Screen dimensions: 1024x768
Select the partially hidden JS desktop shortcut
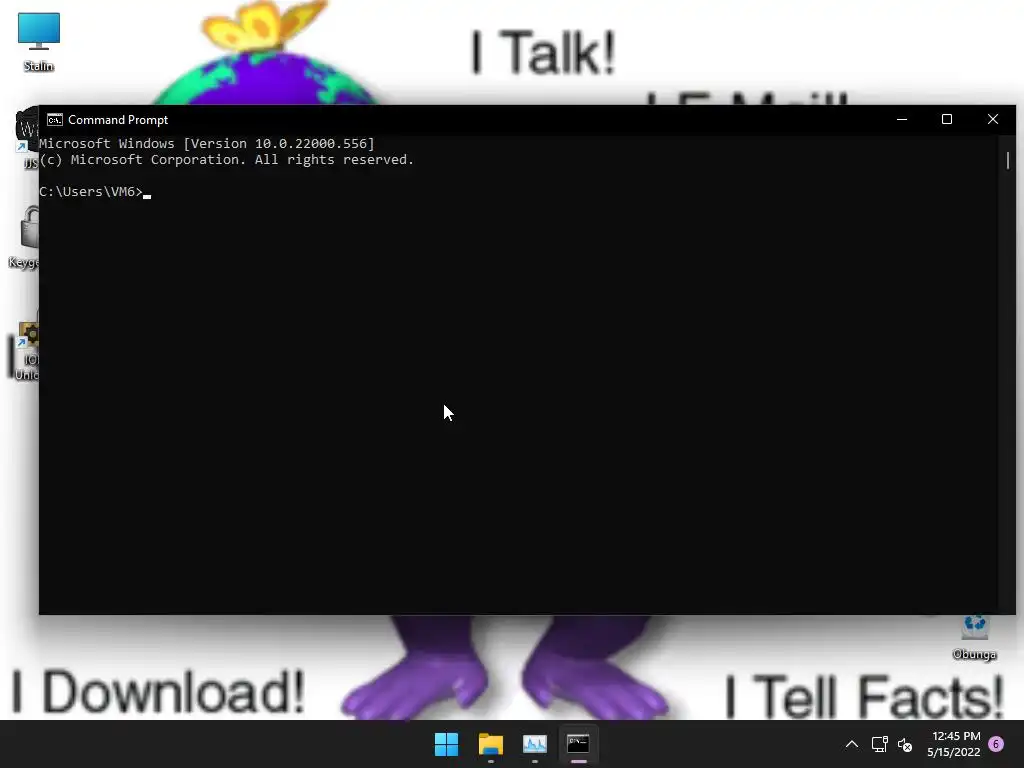(27, 138)
